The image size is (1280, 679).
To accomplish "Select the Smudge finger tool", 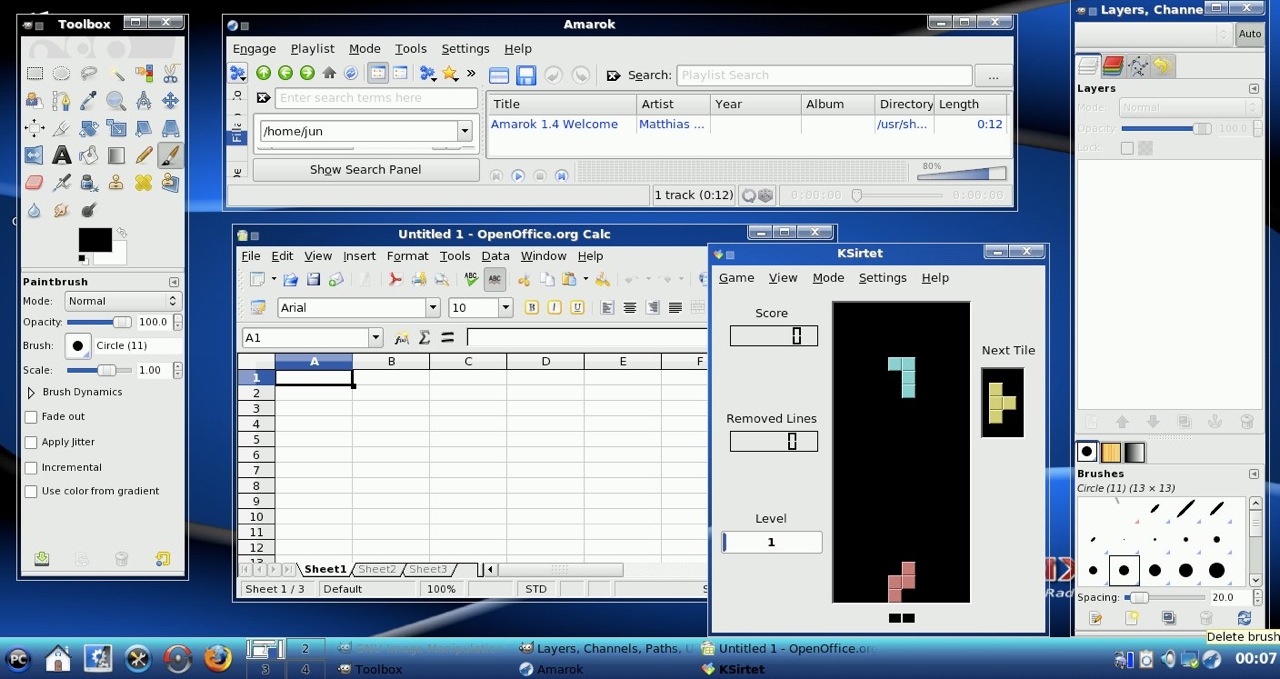I will pyautogui.click(x=61, y=210).
